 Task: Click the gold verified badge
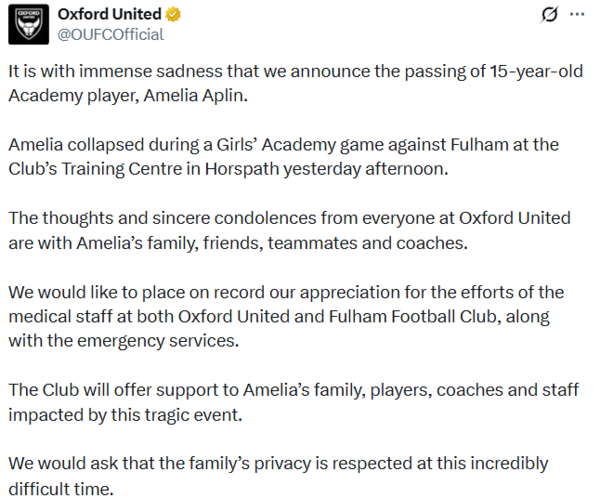click(174, 15)
